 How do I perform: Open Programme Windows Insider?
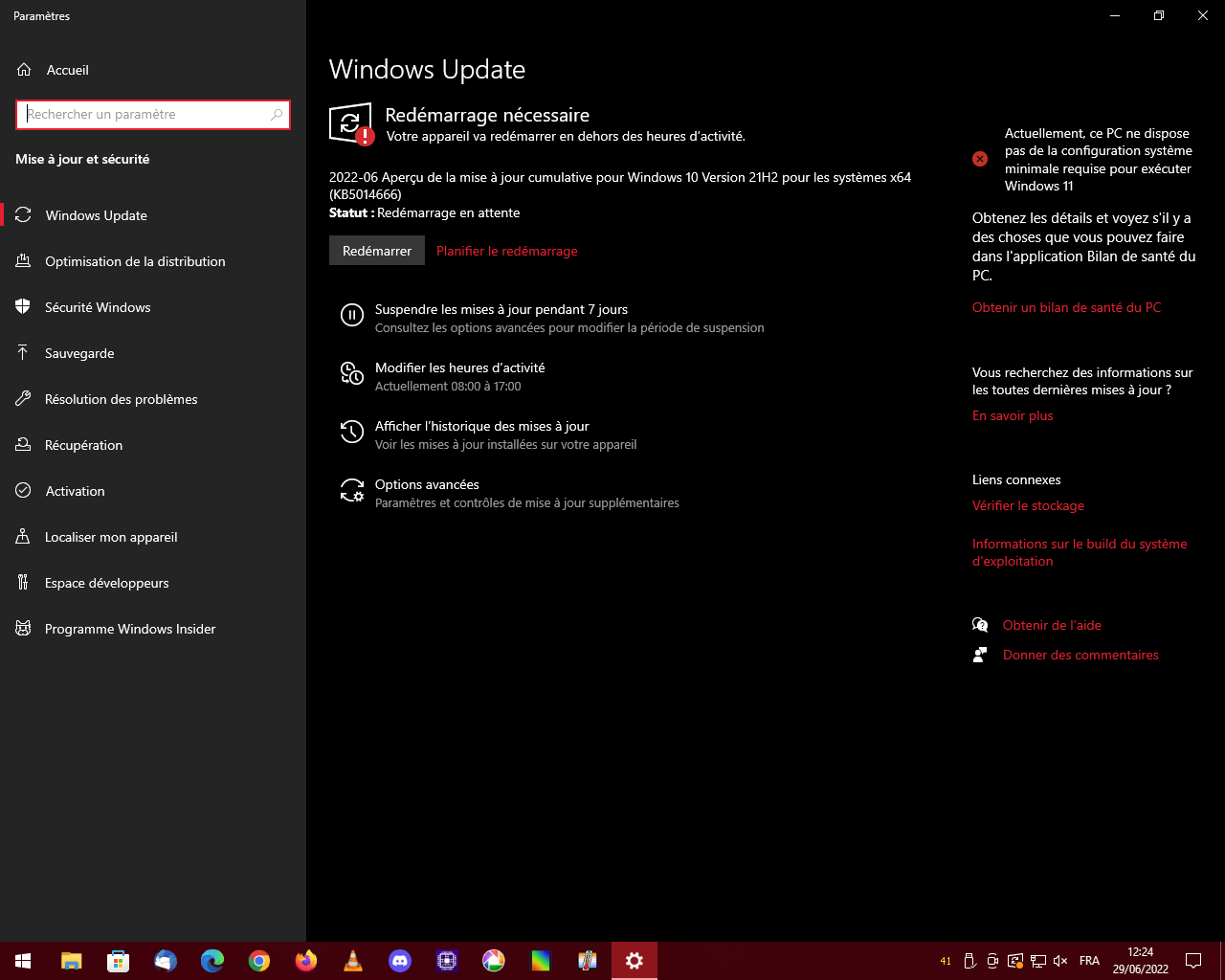(x=153, y=629)
